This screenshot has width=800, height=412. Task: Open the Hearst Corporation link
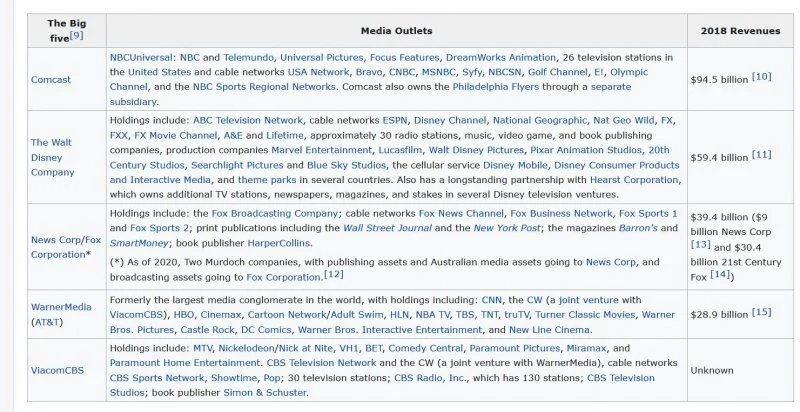point(634,180)
